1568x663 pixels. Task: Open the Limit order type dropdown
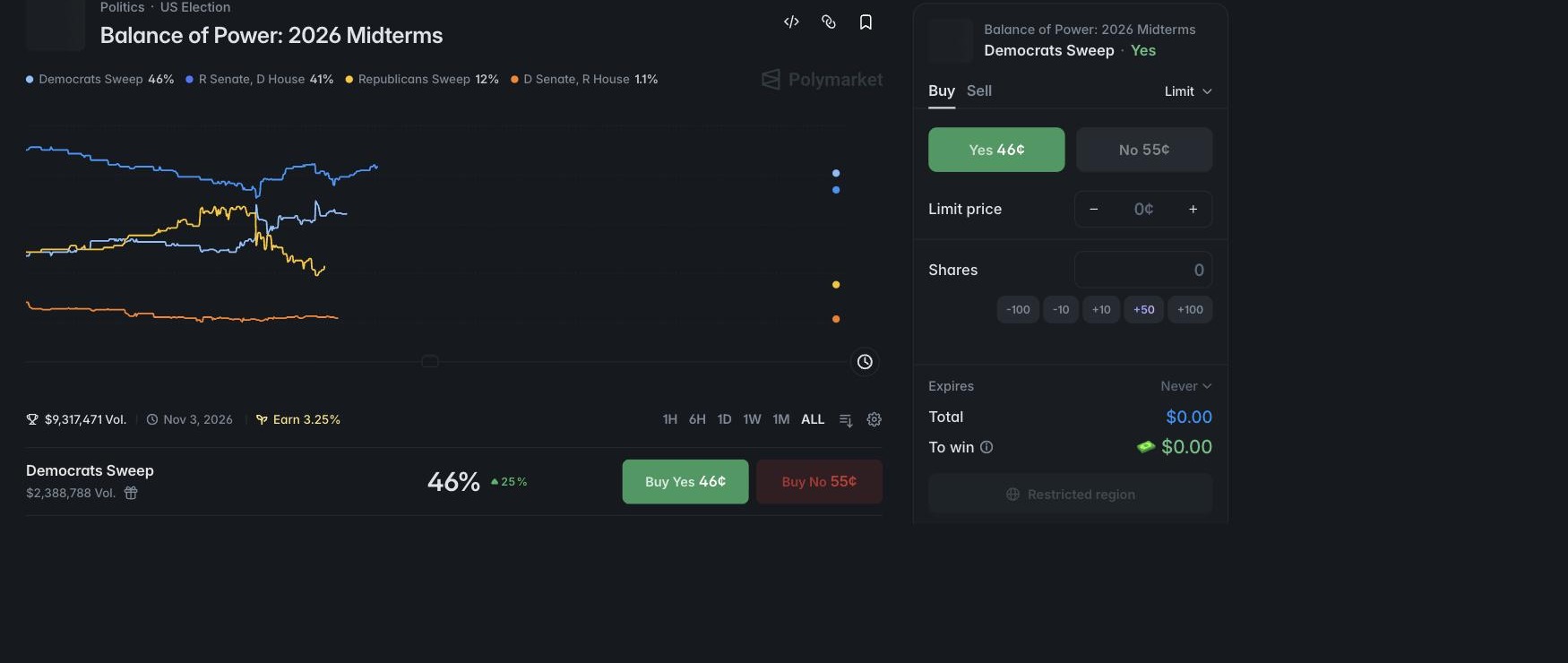pyautogui.click(x=1188, y=91)
